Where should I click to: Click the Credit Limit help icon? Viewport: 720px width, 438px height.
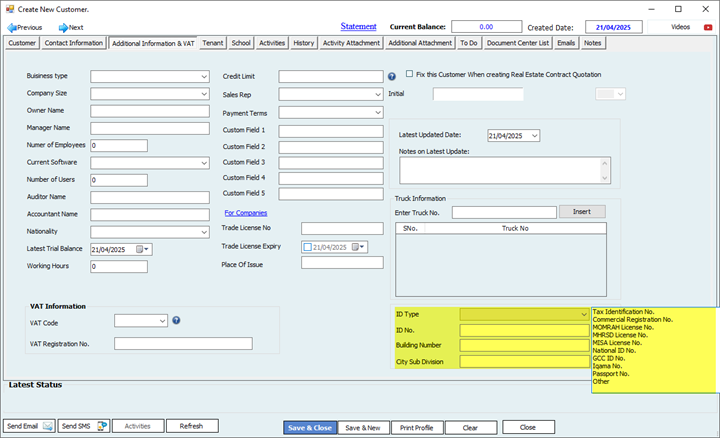pyautogui.click(x=392, y=77)
